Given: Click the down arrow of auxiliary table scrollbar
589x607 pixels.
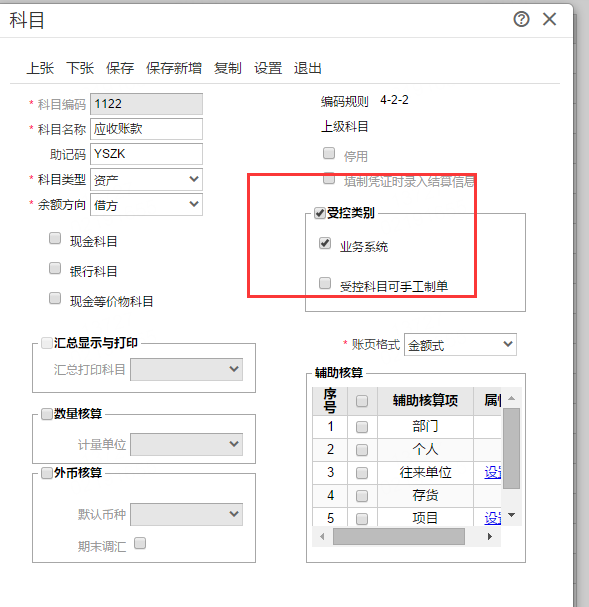Looking at the screenshot, I should click(511, 515).
